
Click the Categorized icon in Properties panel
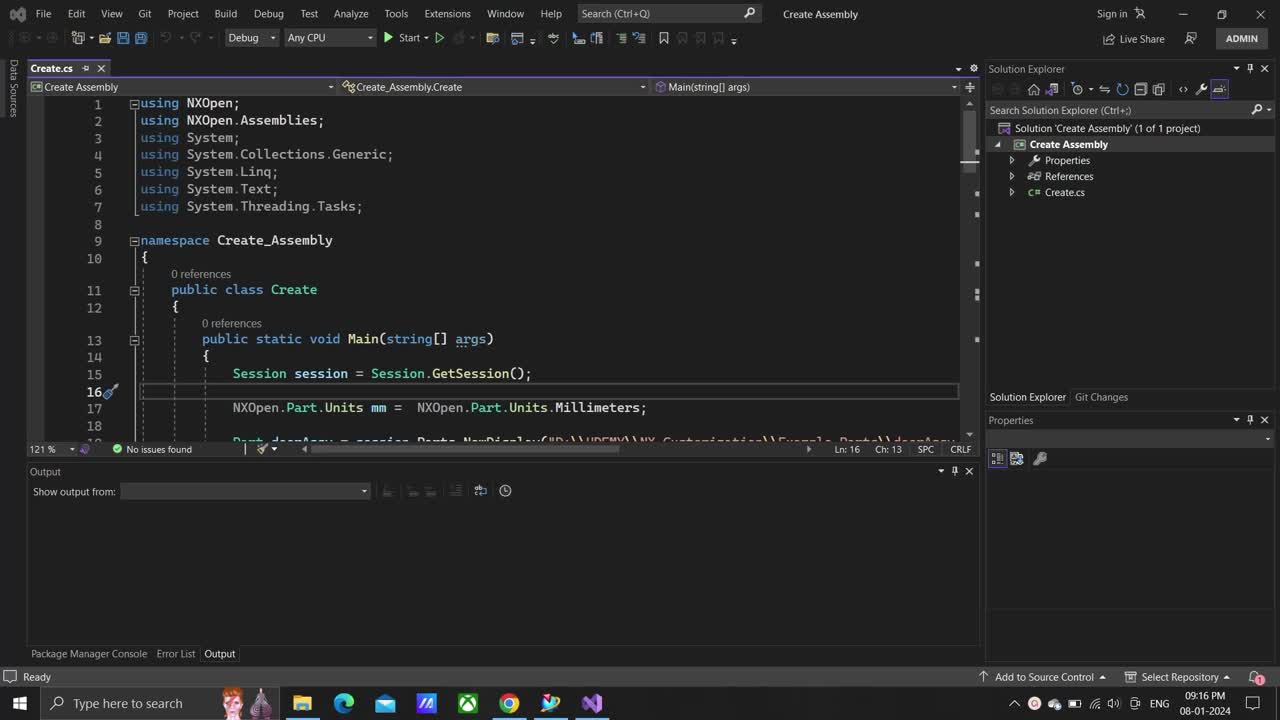(x=997, y=459)
